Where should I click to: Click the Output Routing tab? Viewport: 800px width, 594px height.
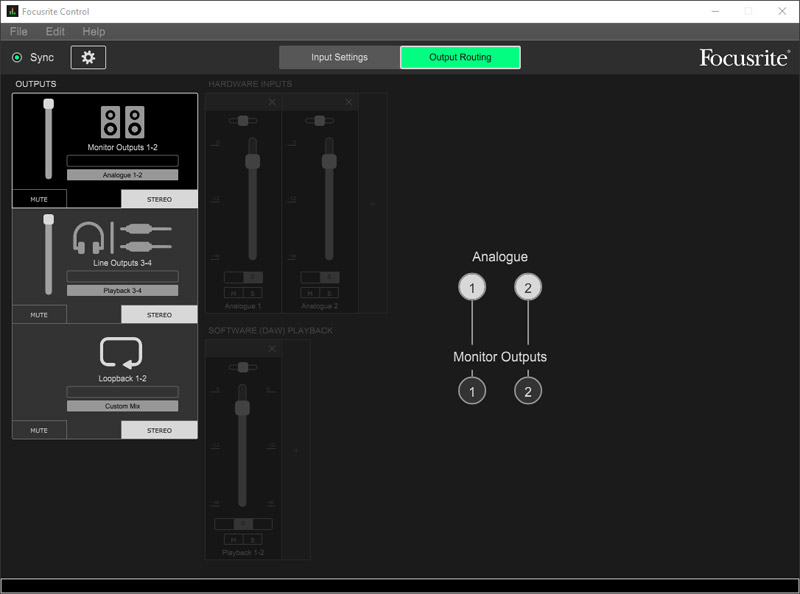coord(460,57)
